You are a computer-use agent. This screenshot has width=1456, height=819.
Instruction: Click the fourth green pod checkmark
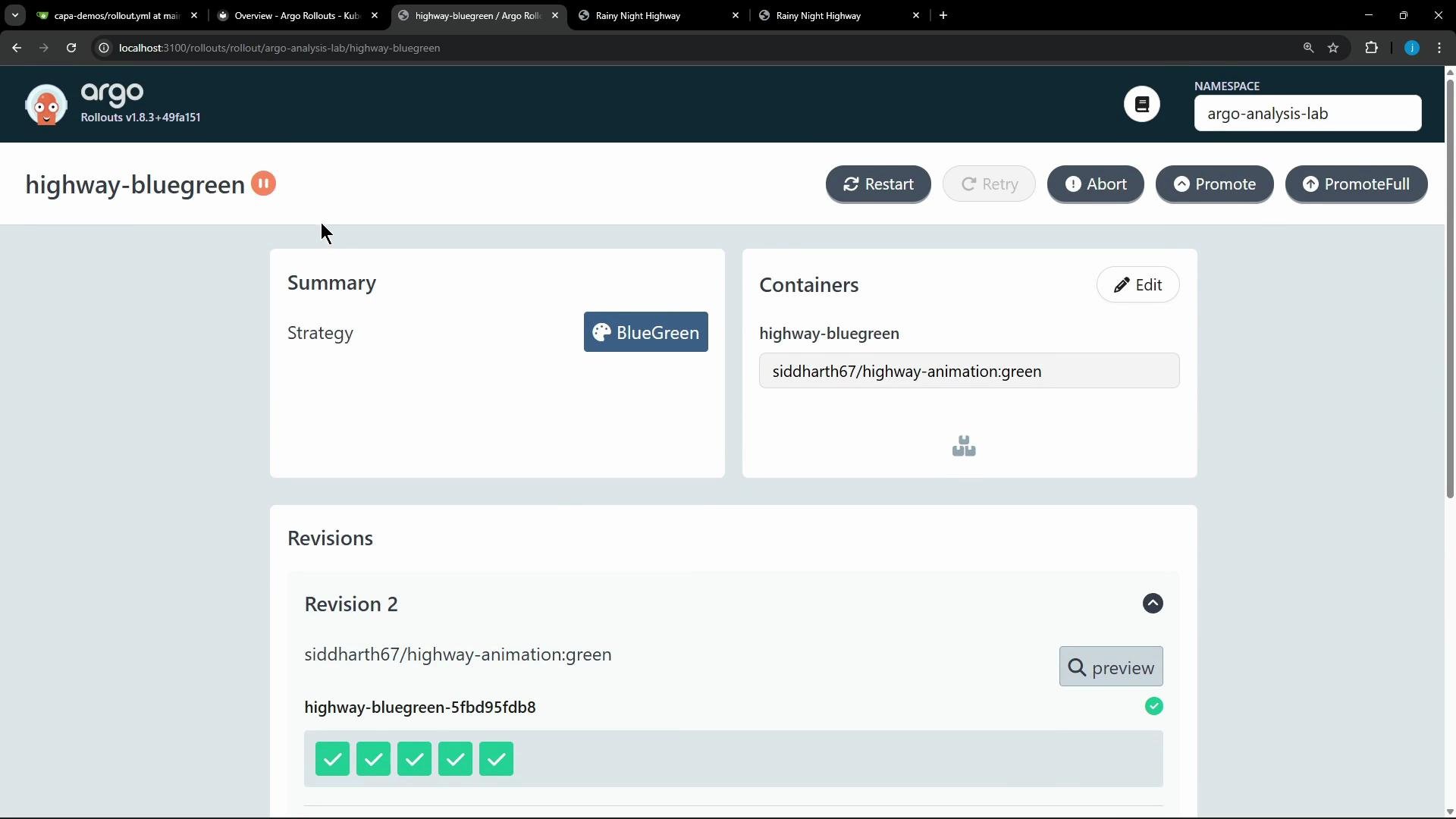point(455,759)
